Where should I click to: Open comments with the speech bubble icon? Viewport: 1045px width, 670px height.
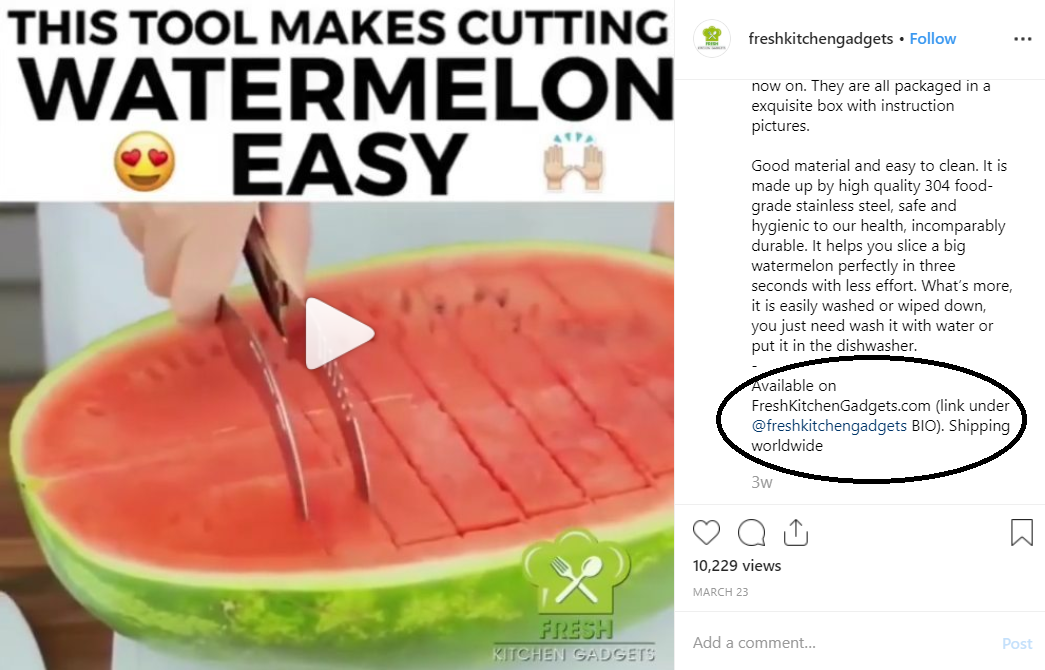click(751, 533)
